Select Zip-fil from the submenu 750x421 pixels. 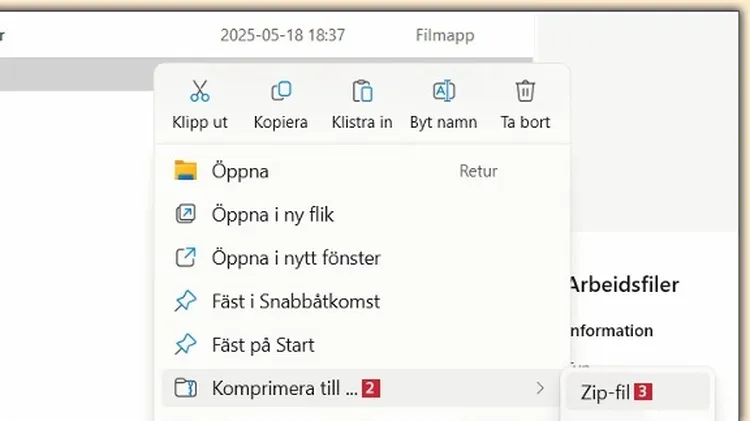coord(605,393)
